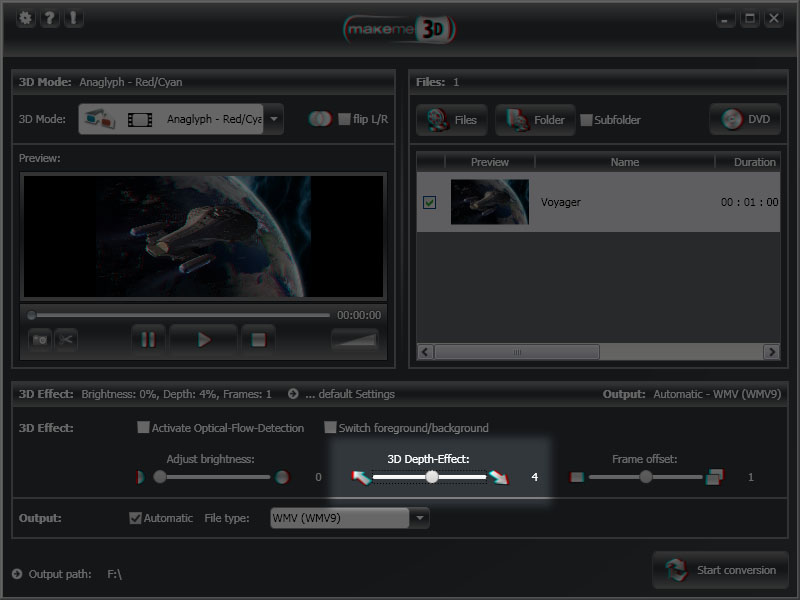Click the Start conversion button

(720, 570)
